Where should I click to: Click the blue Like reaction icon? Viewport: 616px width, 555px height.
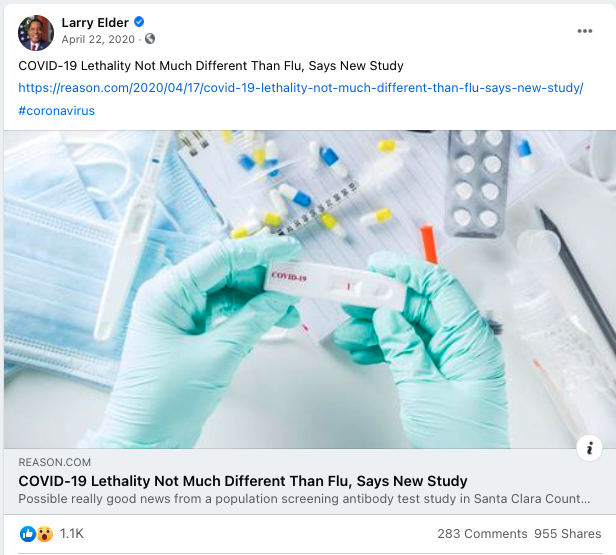tap(28, 533)
